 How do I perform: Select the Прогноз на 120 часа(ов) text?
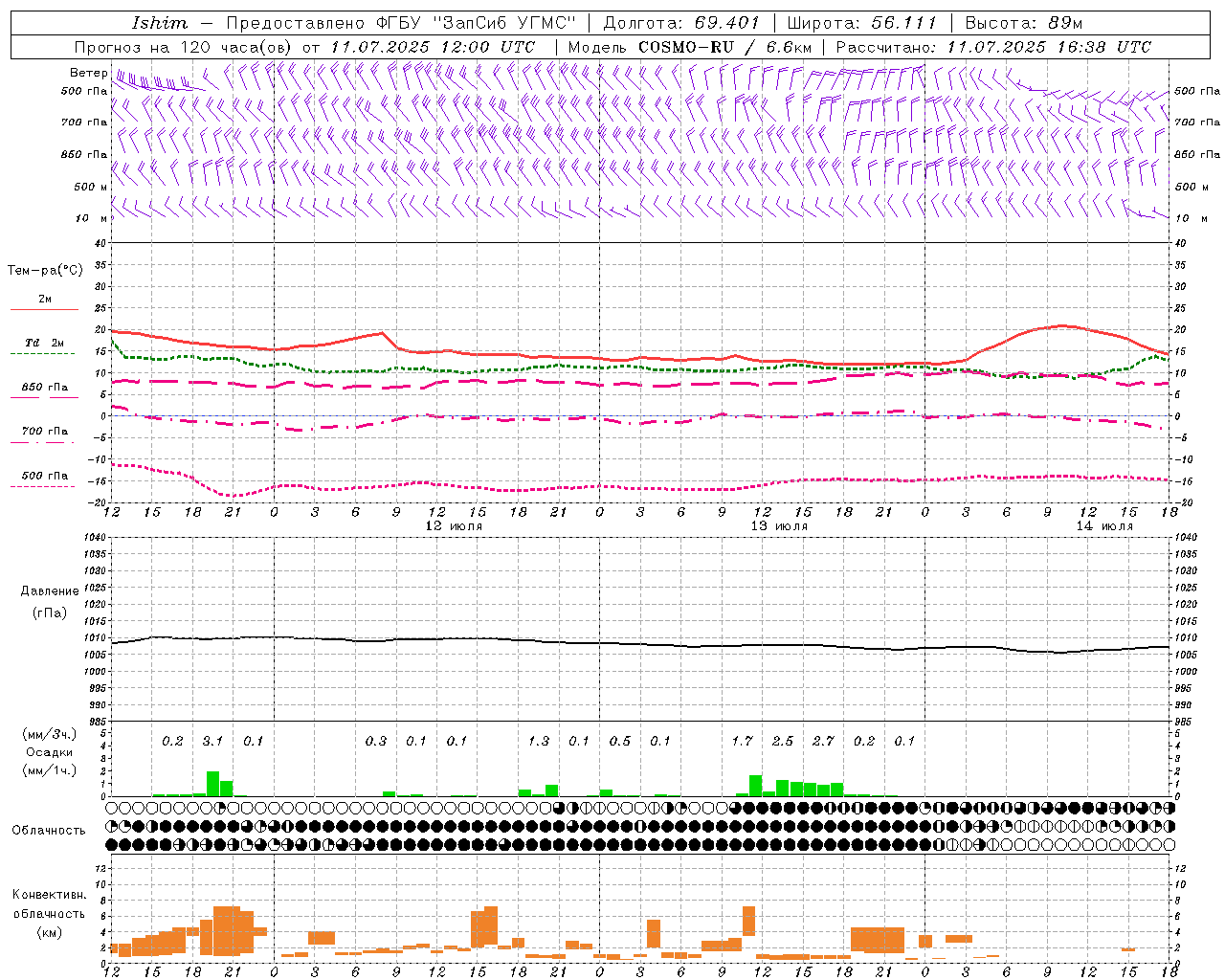[185, 47]
